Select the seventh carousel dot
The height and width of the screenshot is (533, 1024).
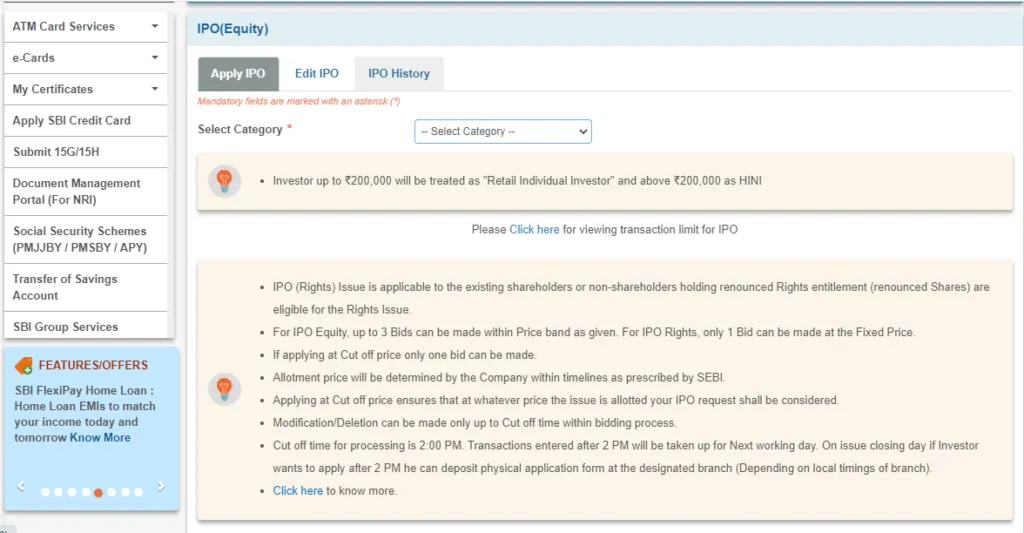125,493
